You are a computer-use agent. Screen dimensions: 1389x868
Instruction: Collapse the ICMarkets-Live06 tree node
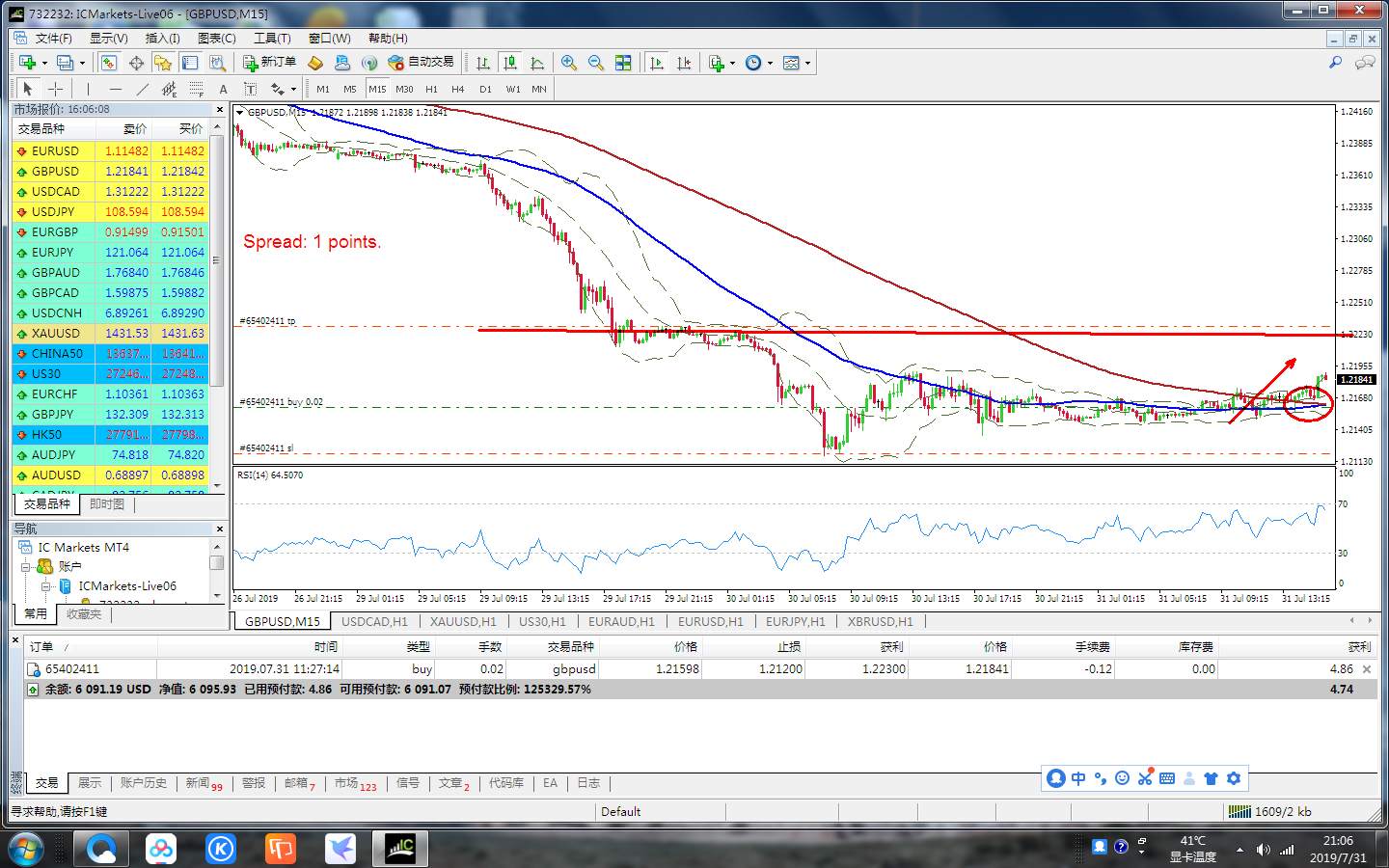[45, 585]
